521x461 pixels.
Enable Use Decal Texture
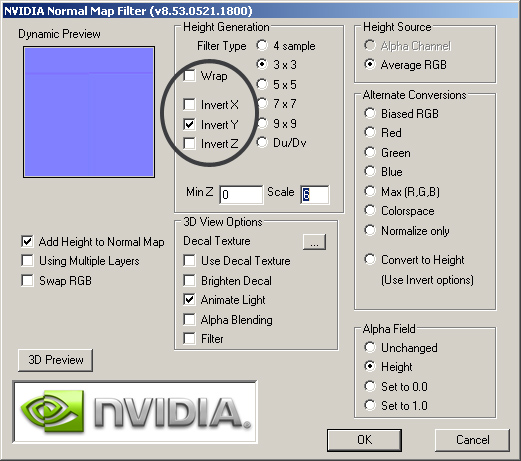pyautogui.click(x=189, y=260)
